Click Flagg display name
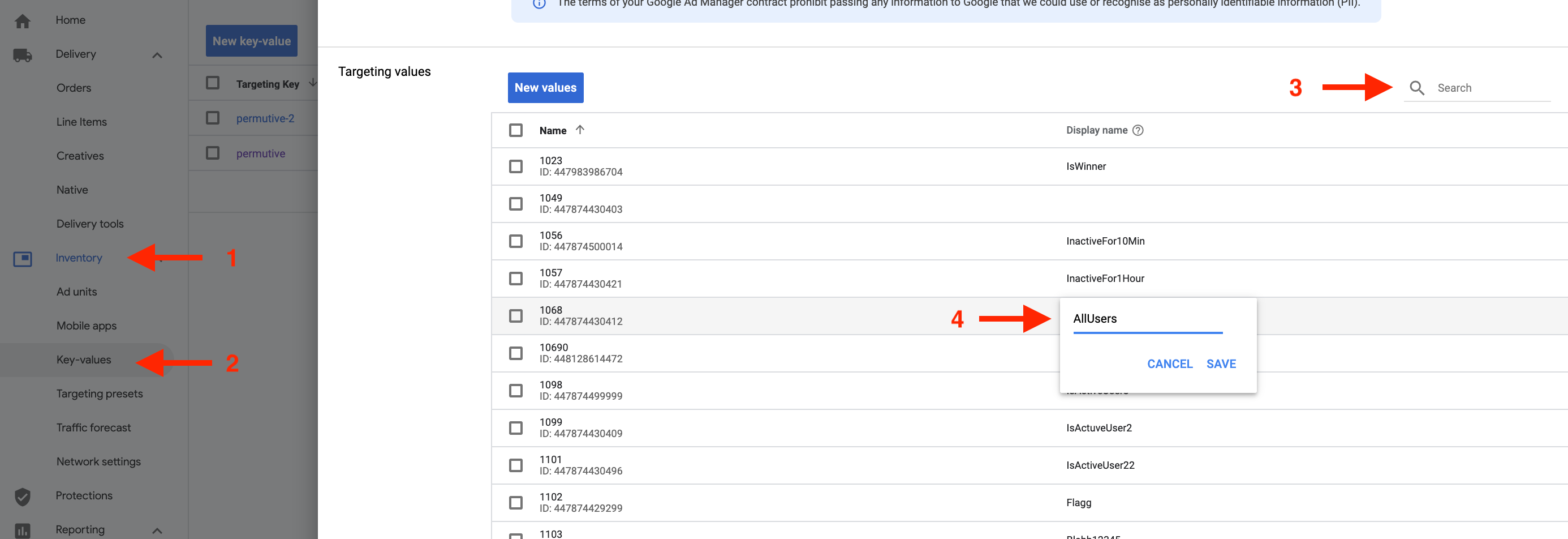This screenshot has height=539, width=1568. 1079,503
